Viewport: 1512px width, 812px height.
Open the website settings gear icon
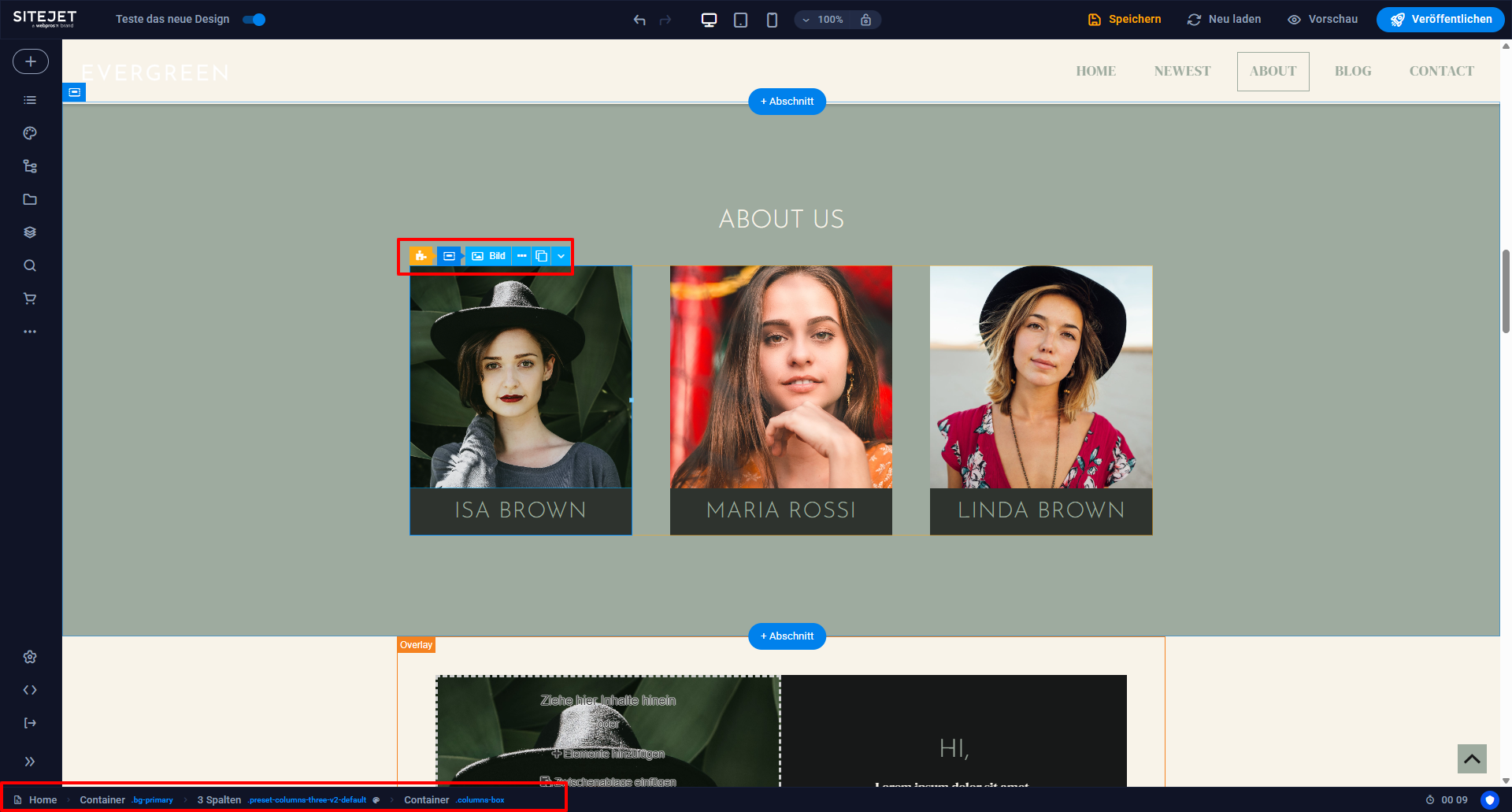[30, 657]
